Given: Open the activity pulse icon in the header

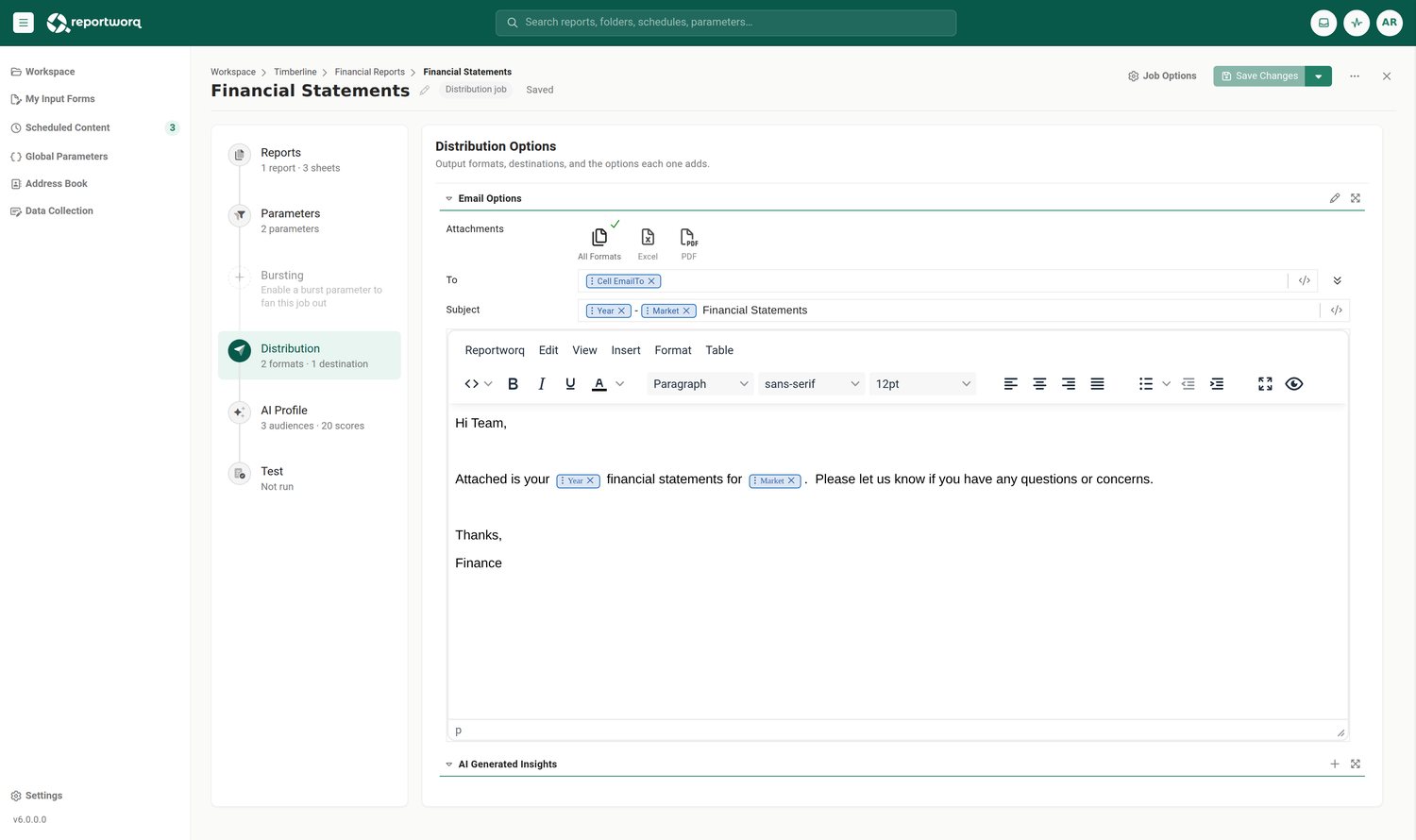Looking at the screenshot, I should 1357,23.
